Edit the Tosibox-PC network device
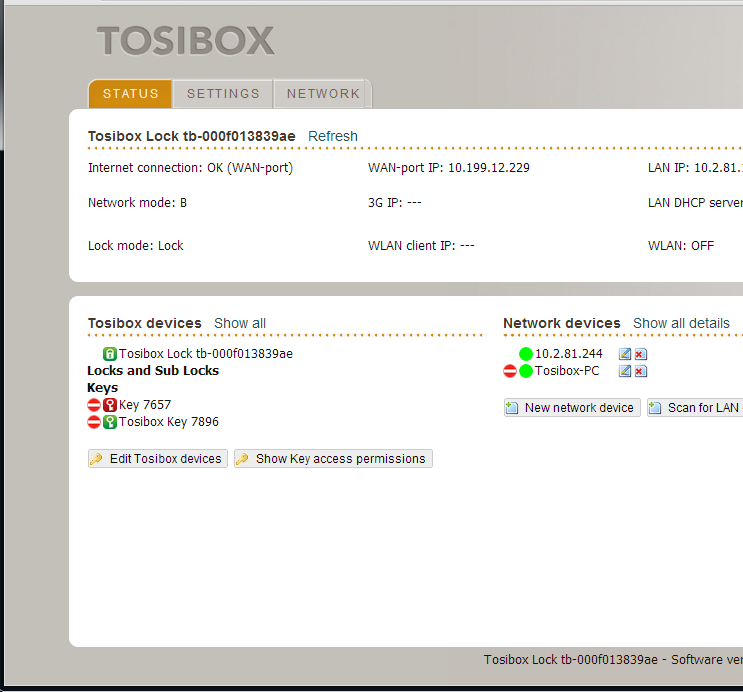 [625, 371]
